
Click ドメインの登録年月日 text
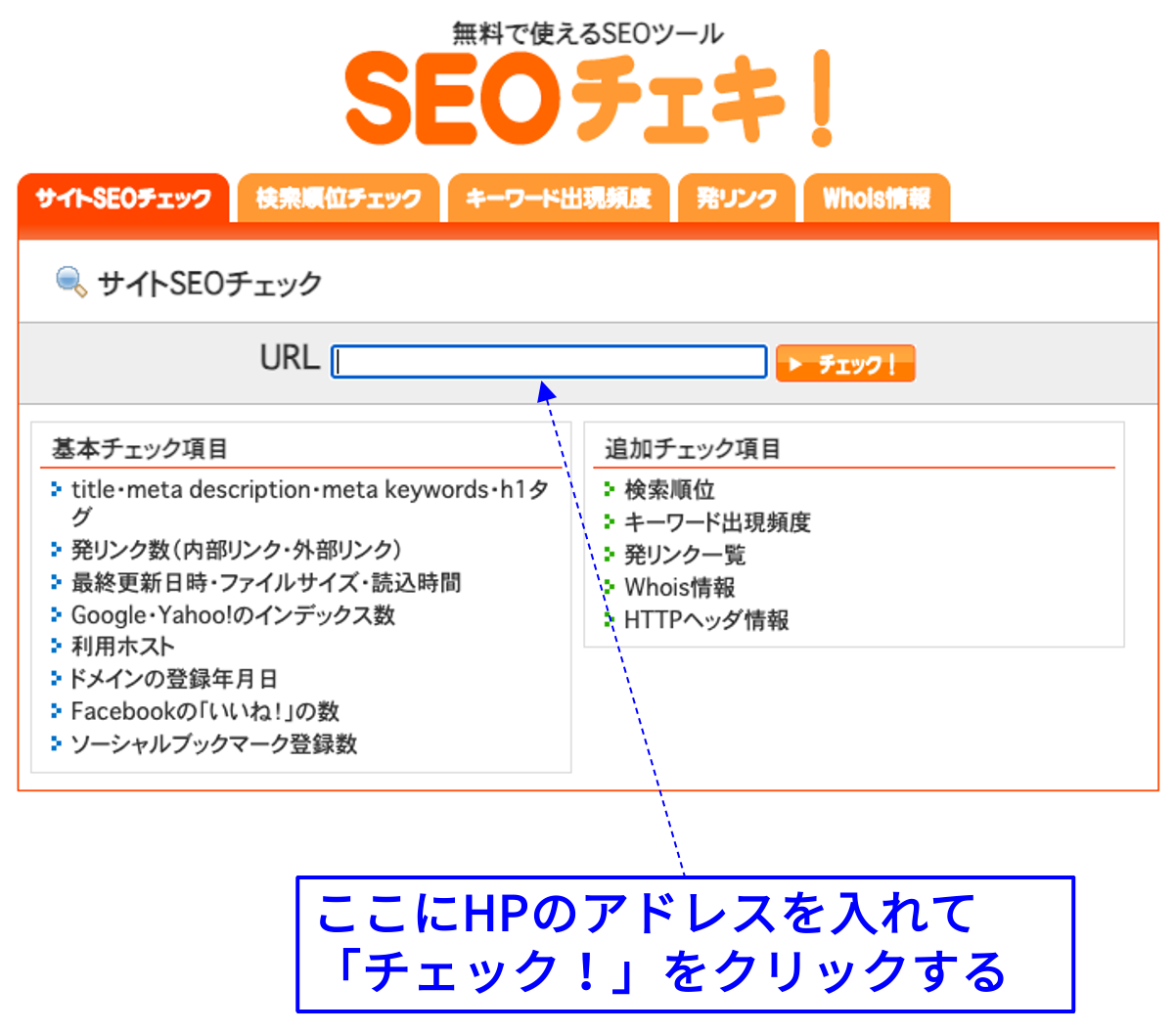(x=174, y=679)
